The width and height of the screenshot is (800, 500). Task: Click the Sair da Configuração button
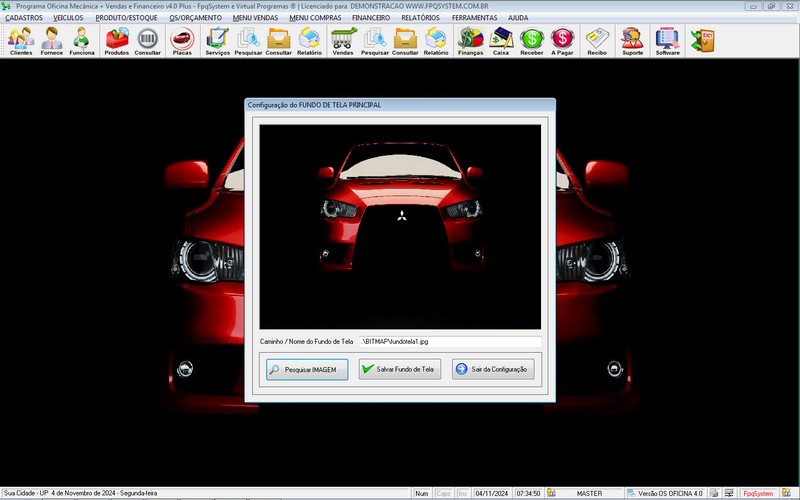[493, 369]
